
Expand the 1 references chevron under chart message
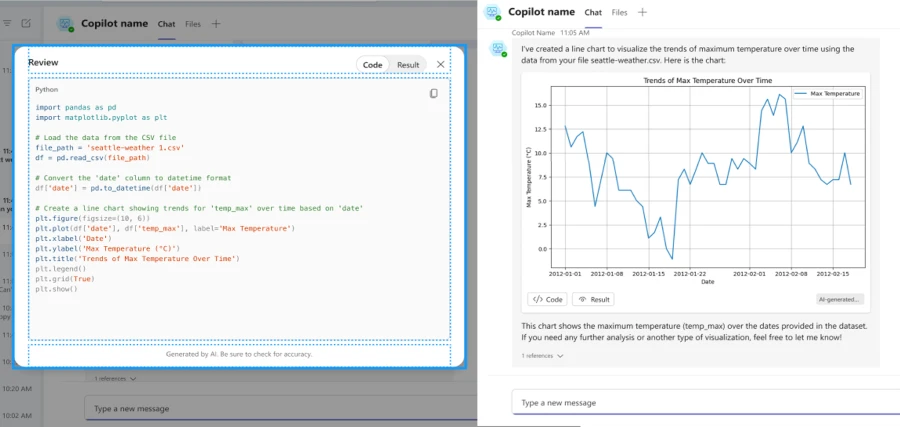(x=560, y=355)
